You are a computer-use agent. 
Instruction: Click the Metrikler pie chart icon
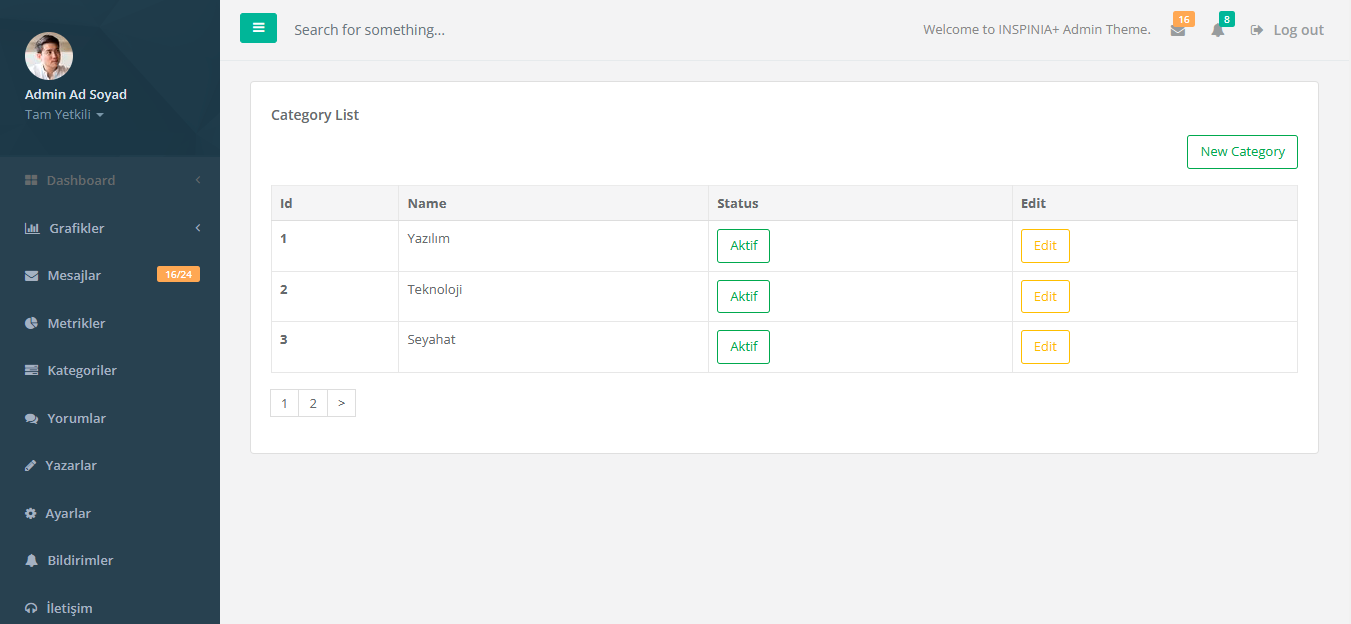[31, 323]
